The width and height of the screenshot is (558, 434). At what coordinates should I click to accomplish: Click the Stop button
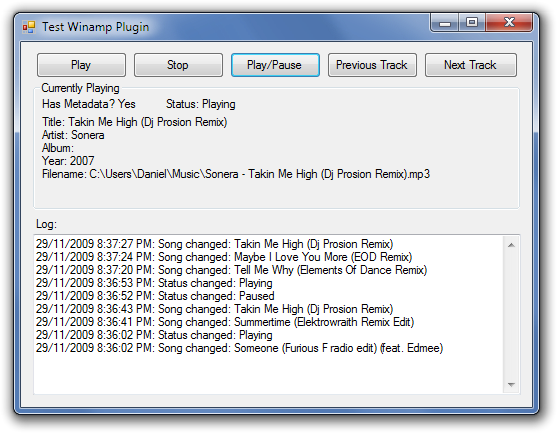[x=178, y=65]
